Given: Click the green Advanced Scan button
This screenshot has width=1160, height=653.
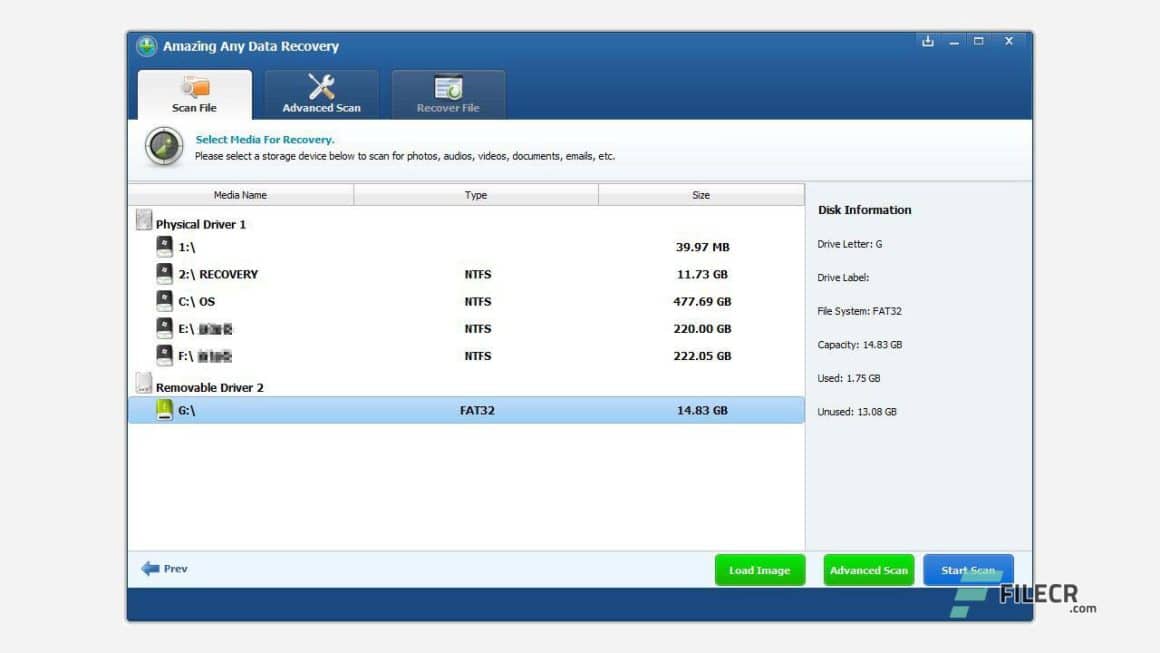Looking at the screenshot, I should point(869,570).
